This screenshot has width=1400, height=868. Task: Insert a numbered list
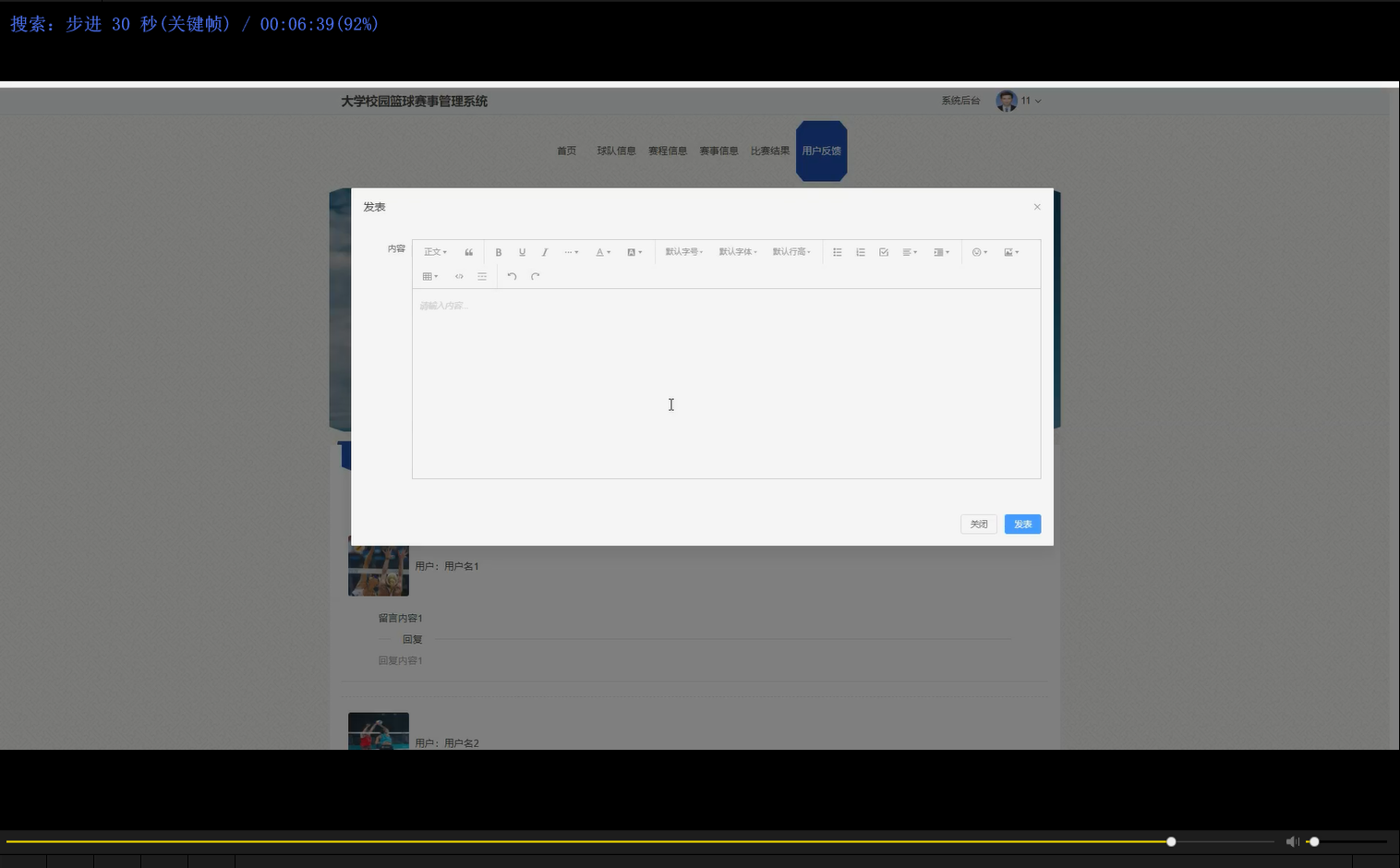[x=861, y=252]
